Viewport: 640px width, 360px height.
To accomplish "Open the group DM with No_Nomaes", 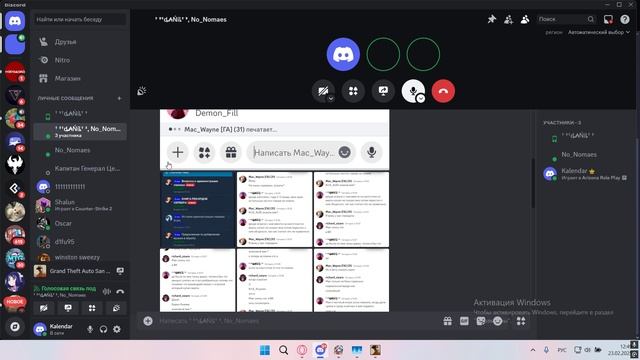I will click(x=80, y=131).
